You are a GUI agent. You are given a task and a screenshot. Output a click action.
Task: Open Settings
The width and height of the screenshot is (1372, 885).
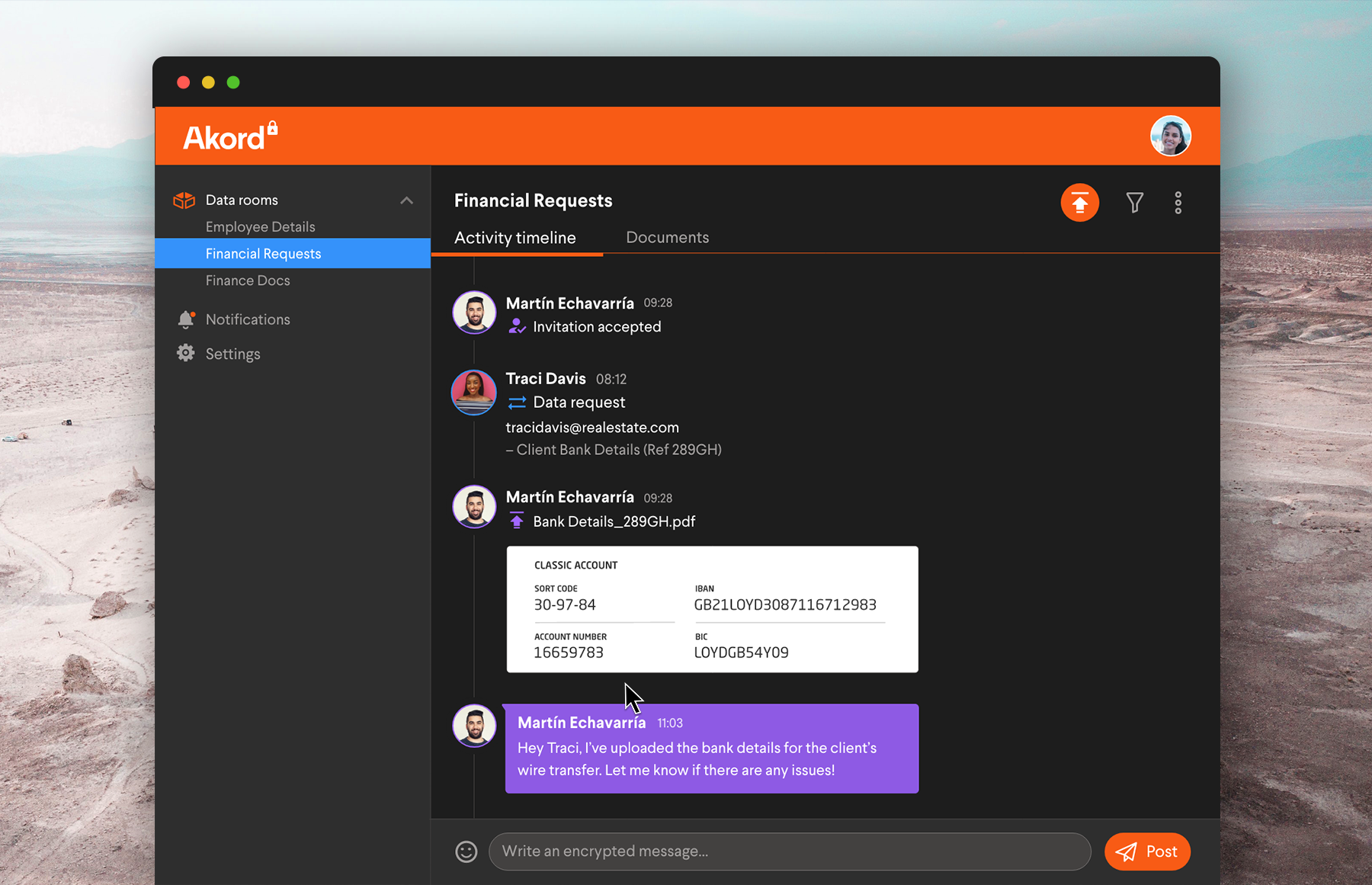[232, 354]
